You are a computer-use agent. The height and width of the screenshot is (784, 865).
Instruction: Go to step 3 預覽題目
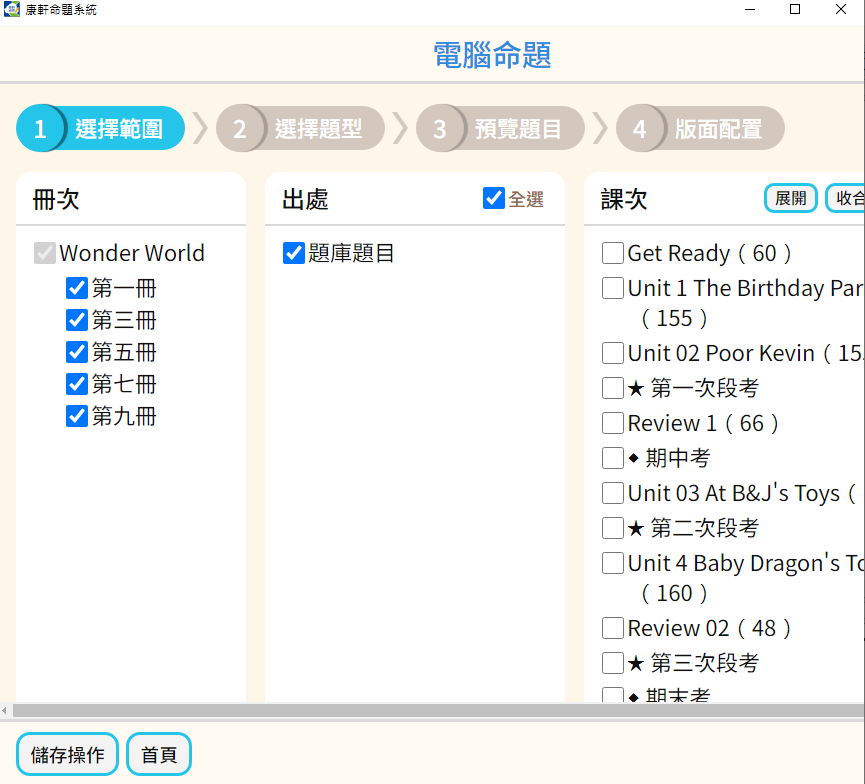pyautogui.click(x=500, y=129)
